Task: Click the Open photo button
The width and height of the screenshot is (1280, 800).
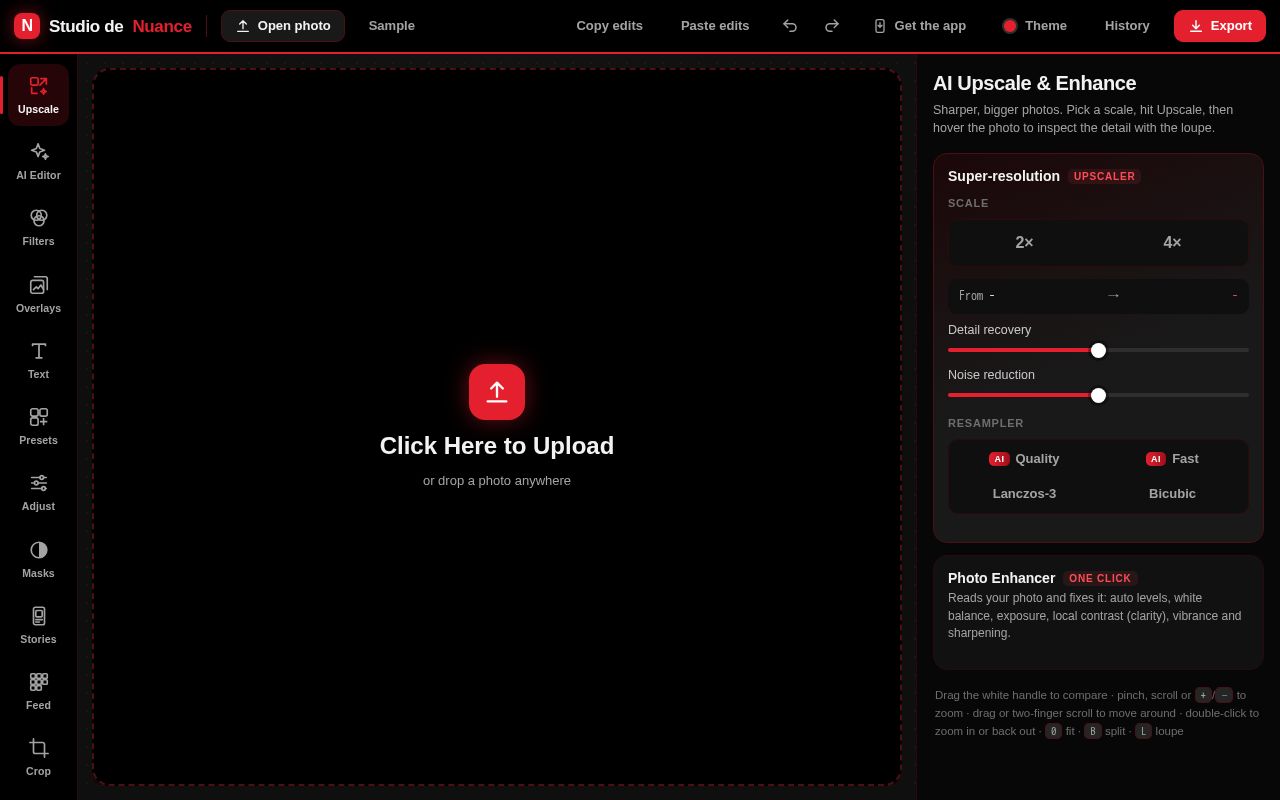Action: point(283,26)
